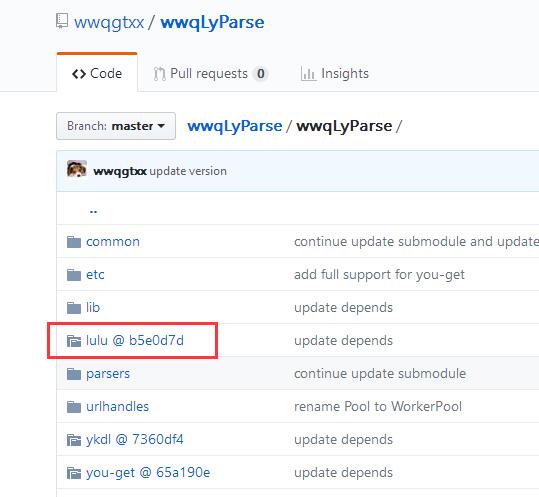Open the Pull requests tab
Image resolution: width=539 pixels, height=497 pixels.
[x=210, y=74]
